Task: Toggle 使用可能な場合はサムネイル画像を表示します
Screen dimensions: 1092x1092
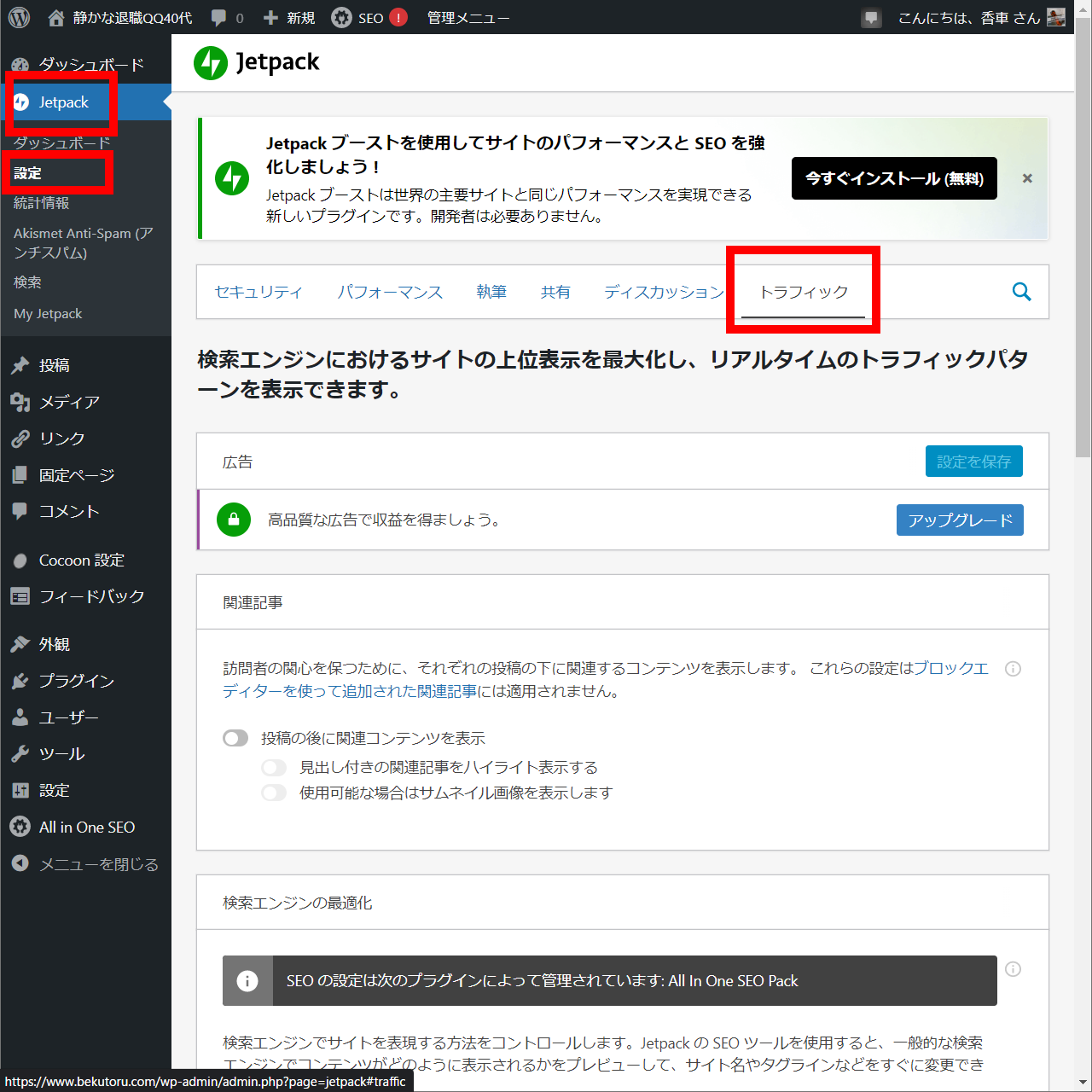Action: pyautogui.click(x=274, y=793)
